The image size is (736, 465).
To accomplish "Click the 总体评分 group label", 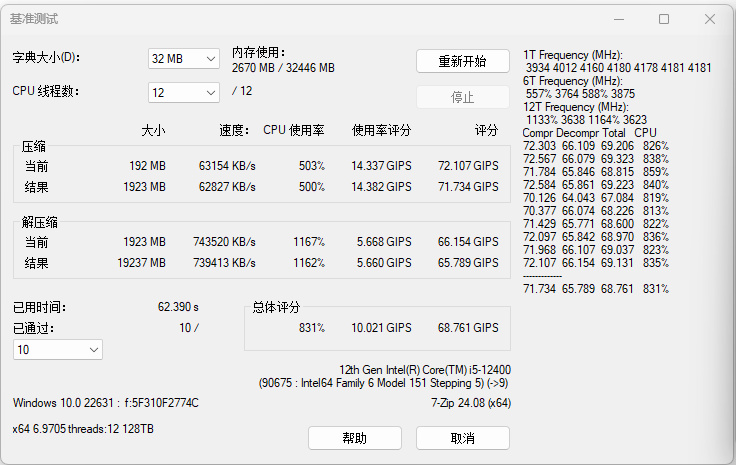I will point(276,307).
